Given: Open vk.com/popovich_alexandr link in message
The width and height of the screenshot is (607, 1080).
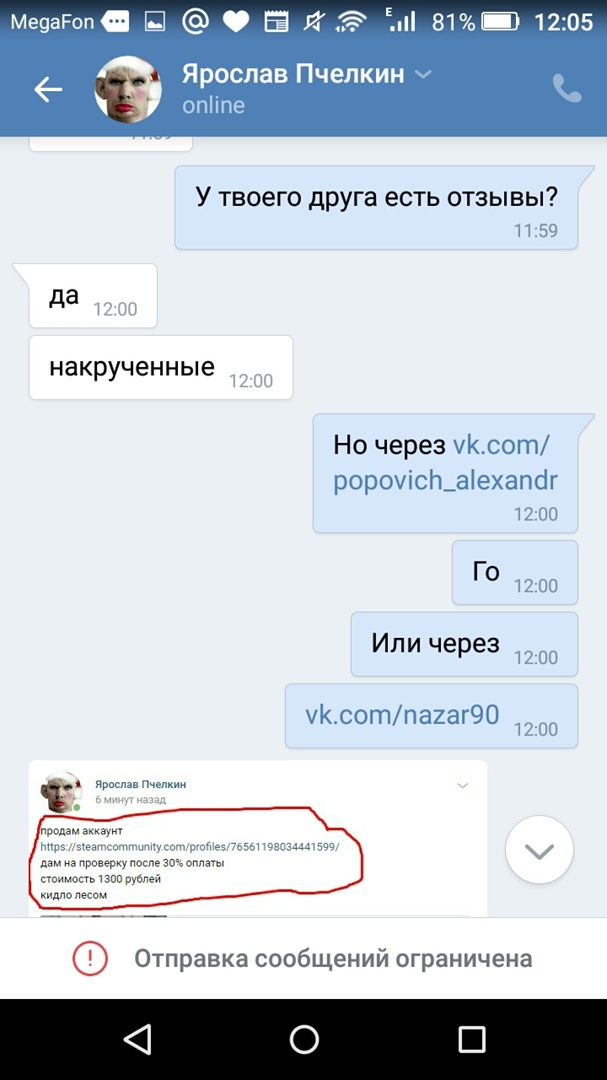Looking at the screenshot, I should tap(445, 463).
